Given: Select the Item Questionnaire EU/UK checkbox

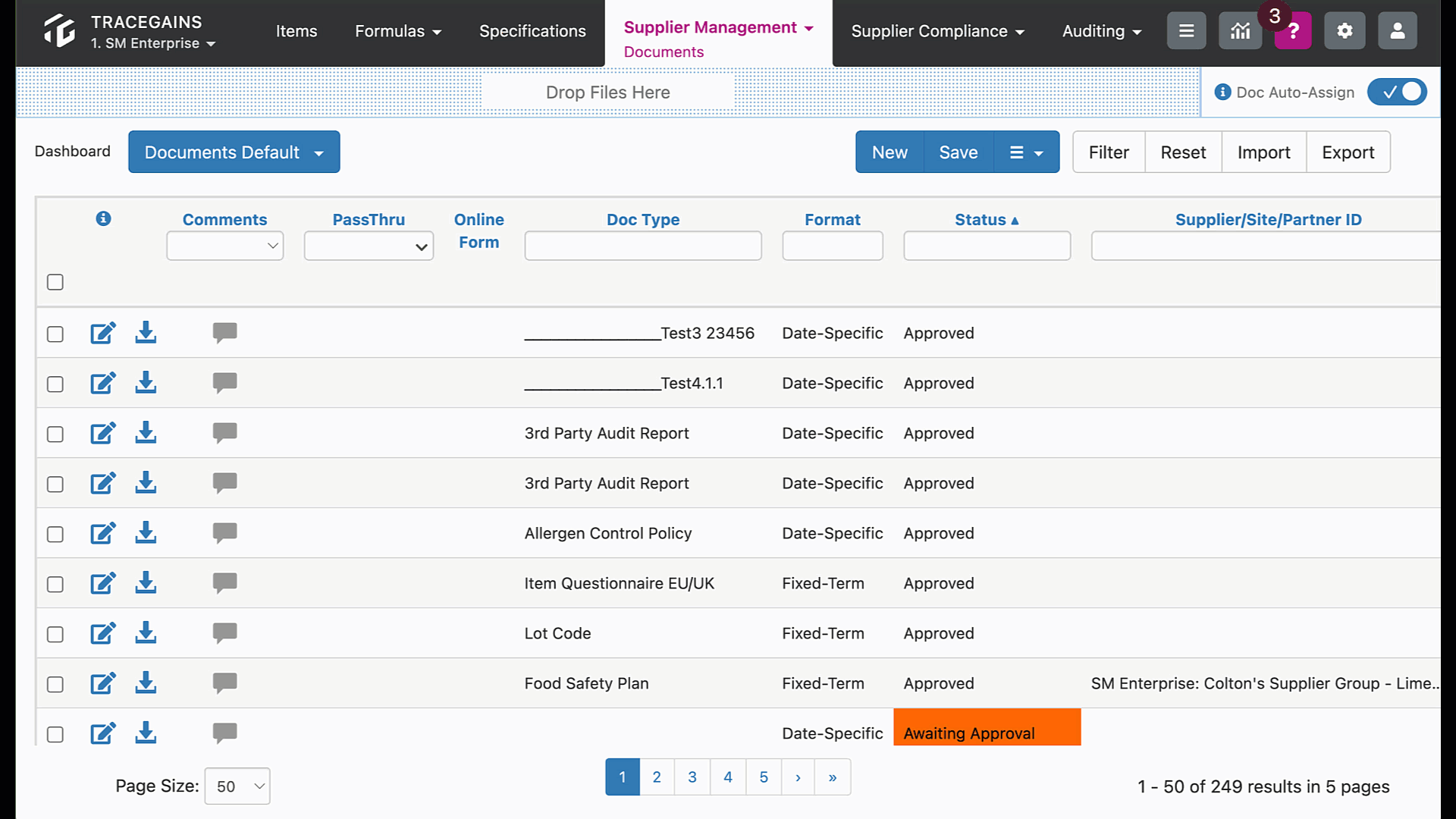Looking at the screenshot, I should click(55, 585).
